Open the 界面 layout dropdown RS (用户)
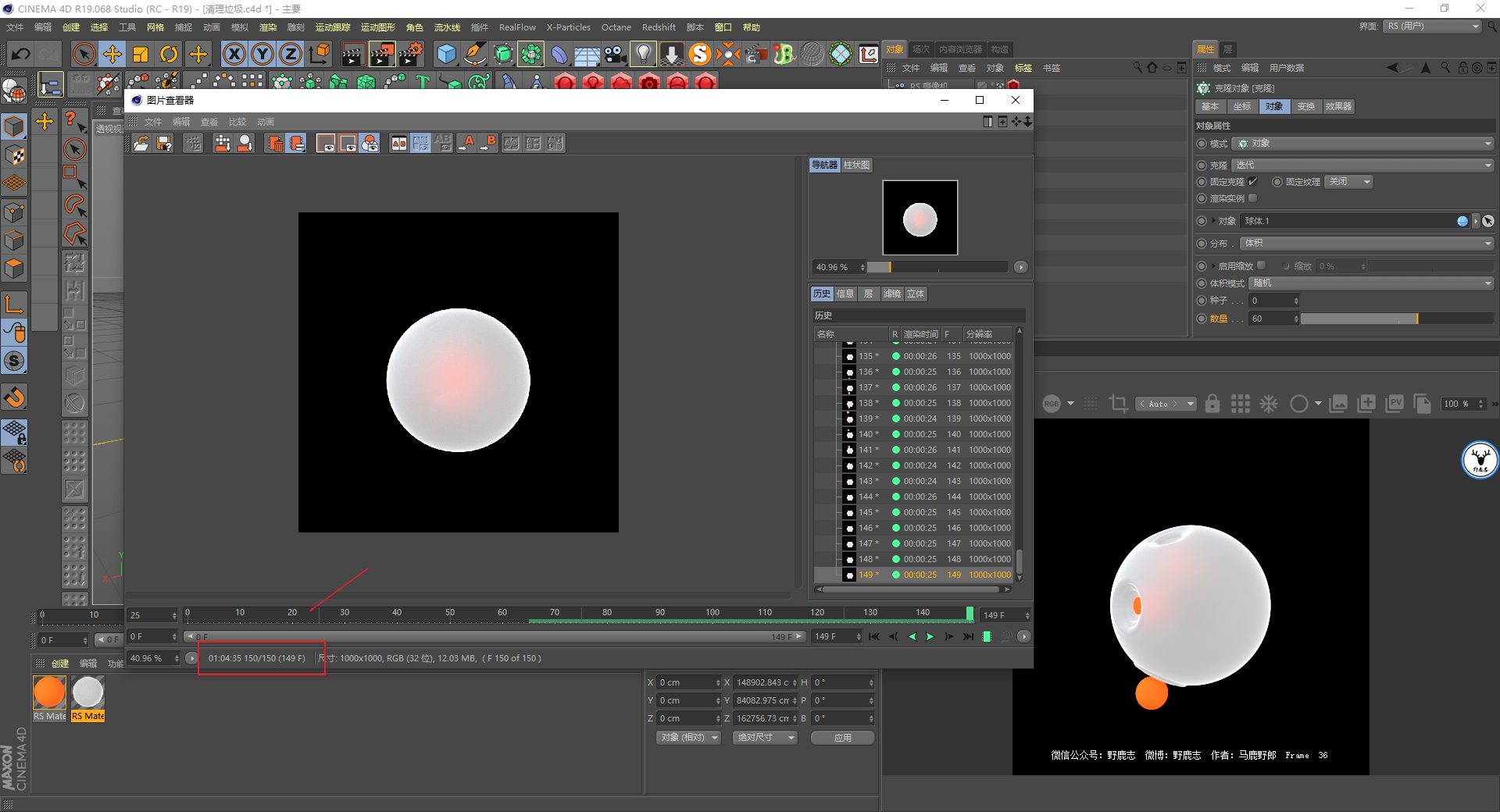Image resolution: width=1500 pixels, height=812 pixels. (x=1432, y=27)
